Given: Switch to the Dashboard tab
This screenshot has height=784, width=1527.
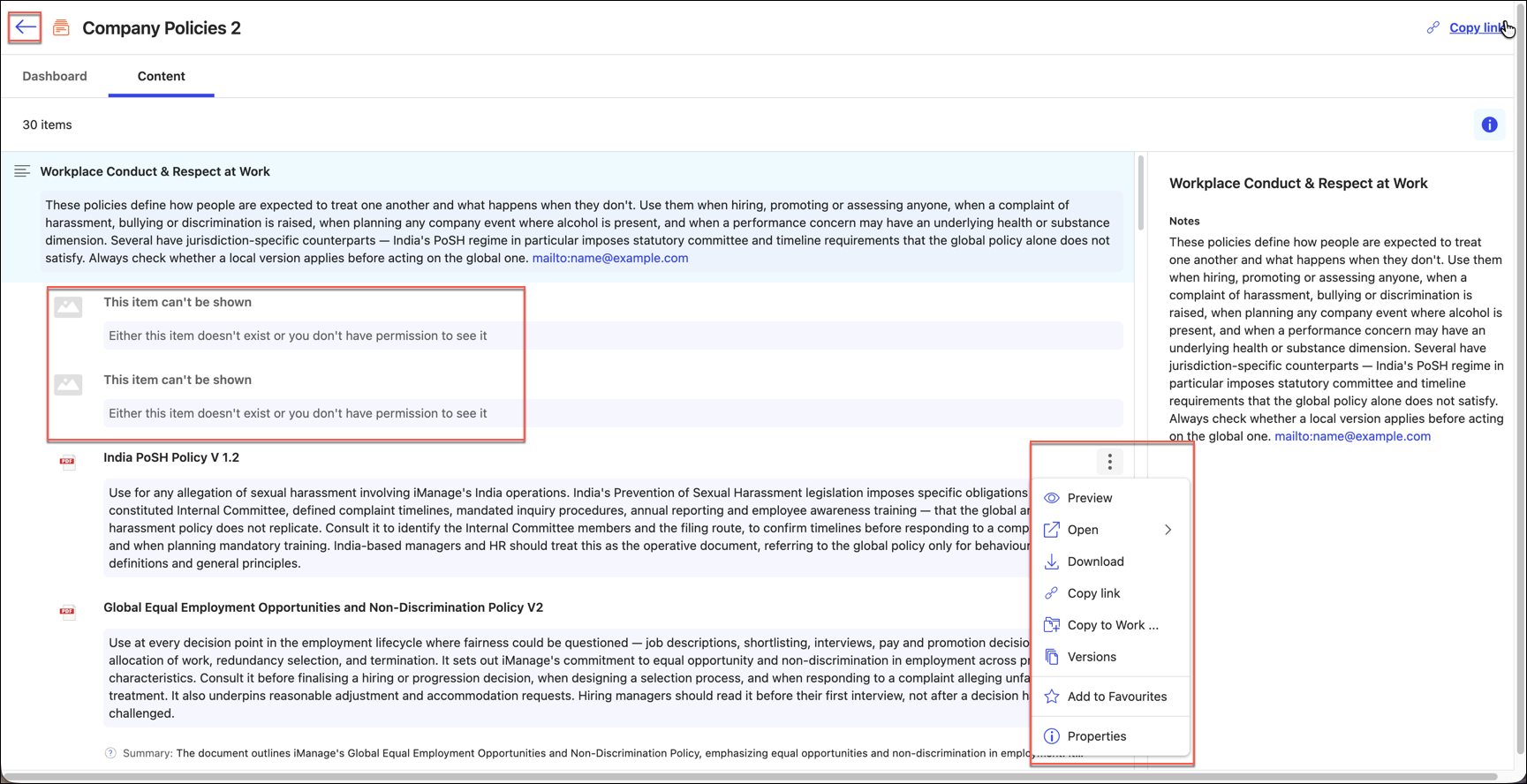Looking at the screenshot, I should click(x=55, y=76).
